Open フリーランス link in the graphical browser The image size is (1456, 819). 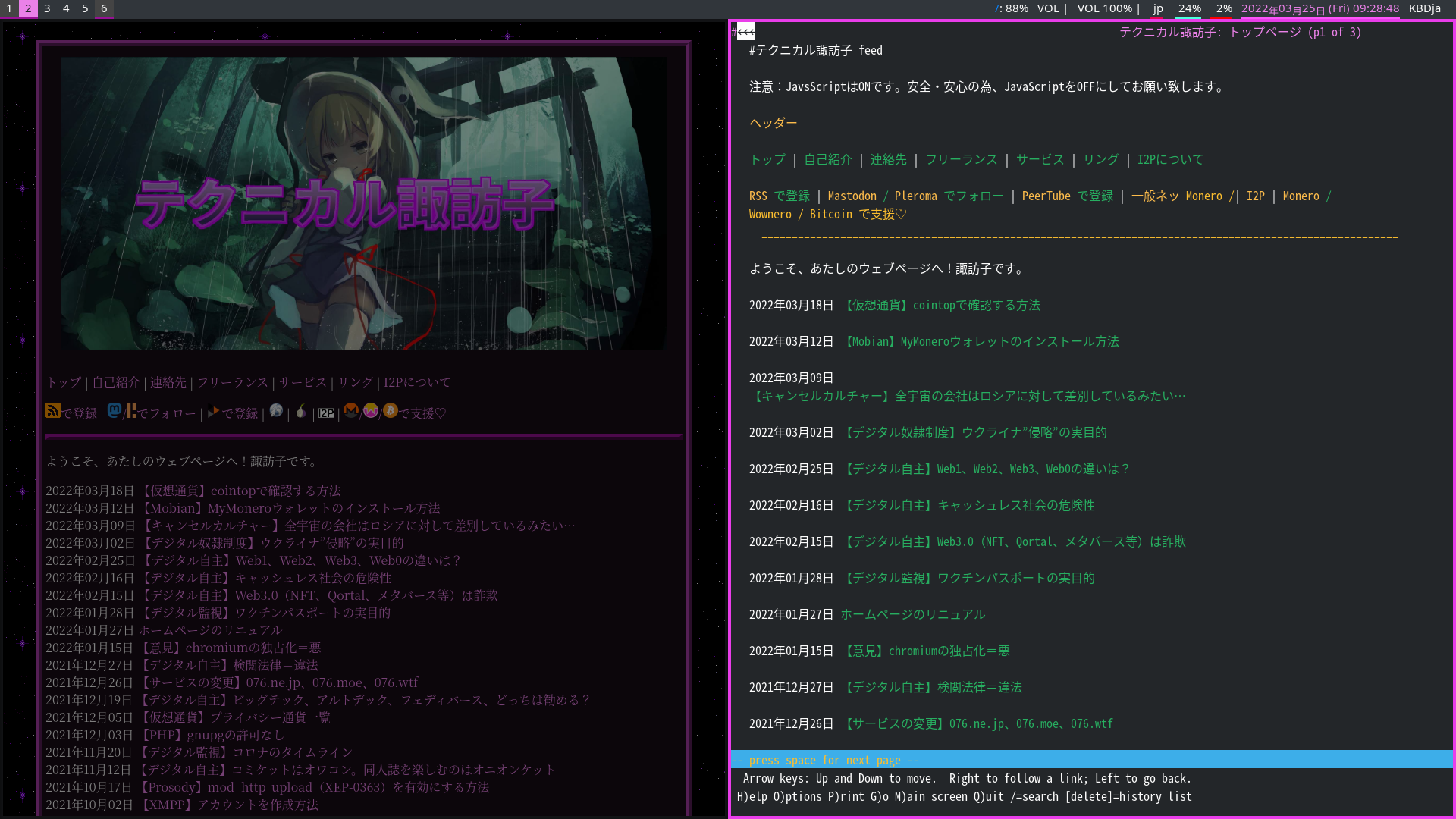click(233, 382)
